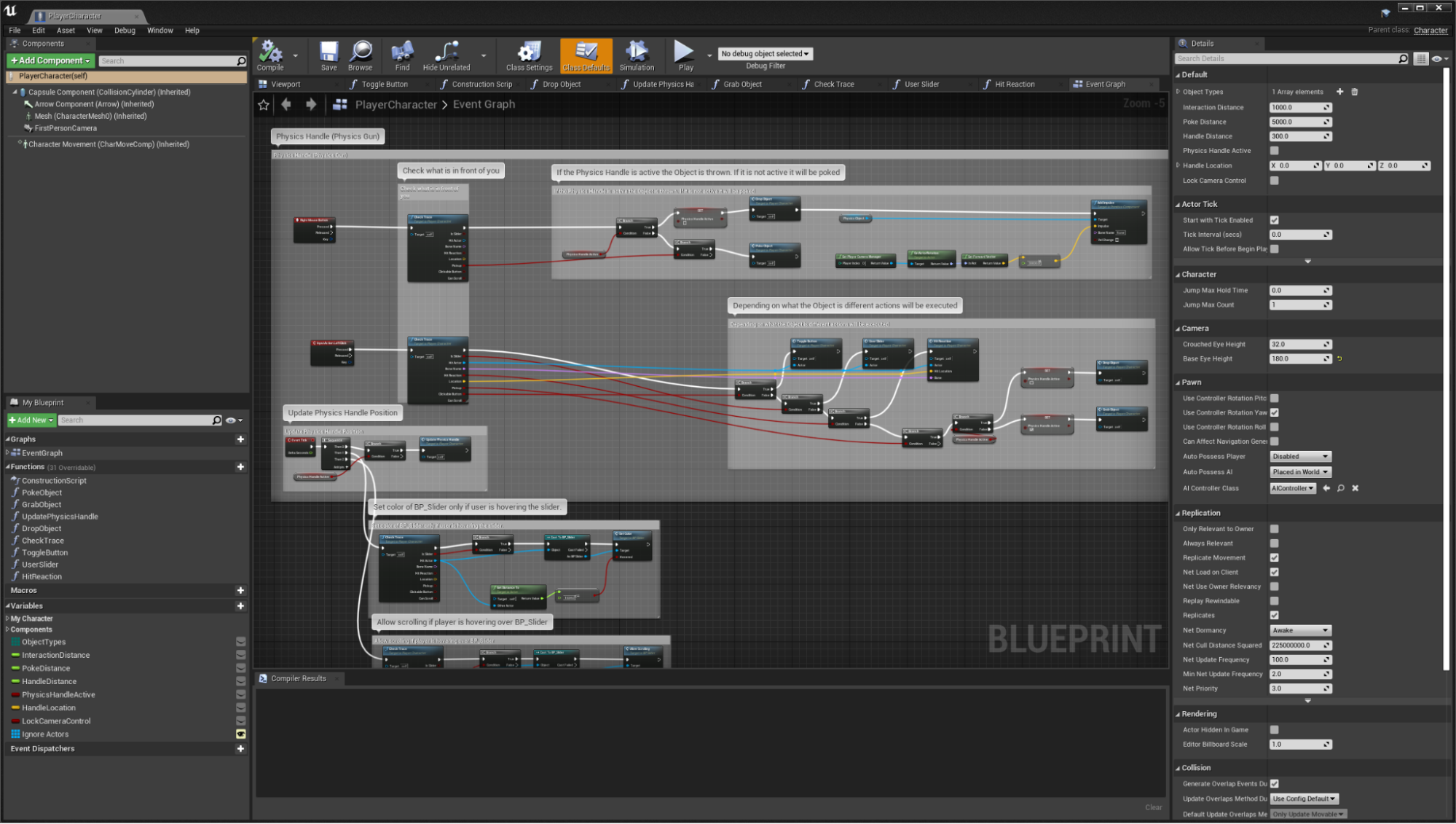Expand the Object Types array
Screen dimensions: 1456x824
tap(1178, 92)
